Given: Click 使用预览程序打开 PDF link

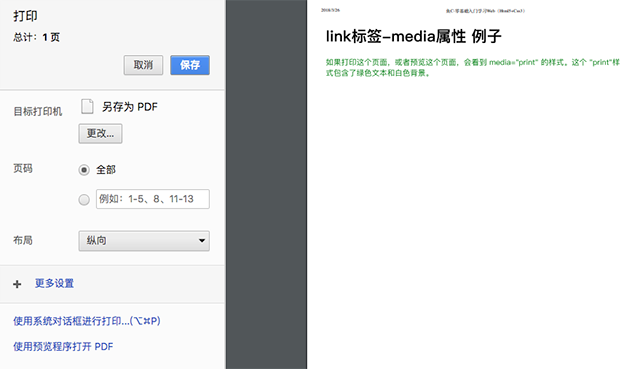Looking at the screenshot, I should point(63,347).
